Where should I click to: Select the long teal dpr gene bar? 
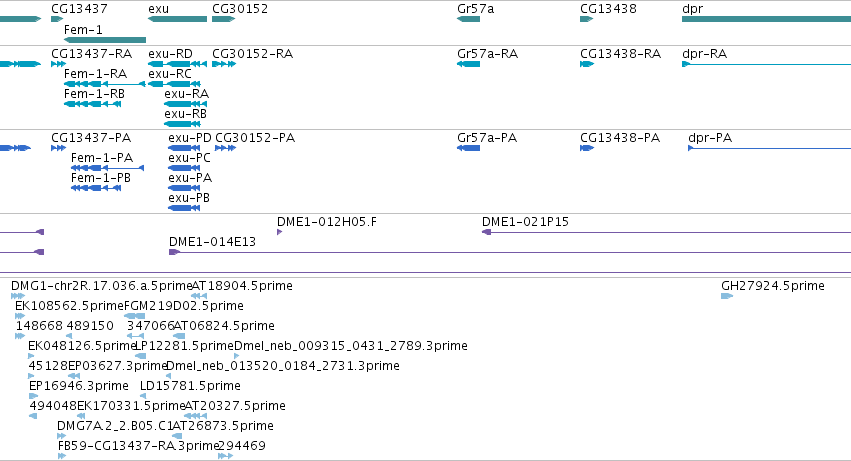766,19
